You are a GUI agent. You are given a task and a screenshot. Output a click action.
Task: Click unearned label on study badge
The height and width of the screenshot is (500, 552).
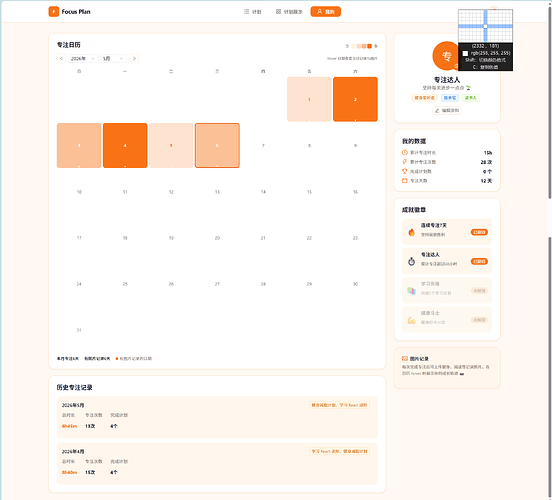479,290
